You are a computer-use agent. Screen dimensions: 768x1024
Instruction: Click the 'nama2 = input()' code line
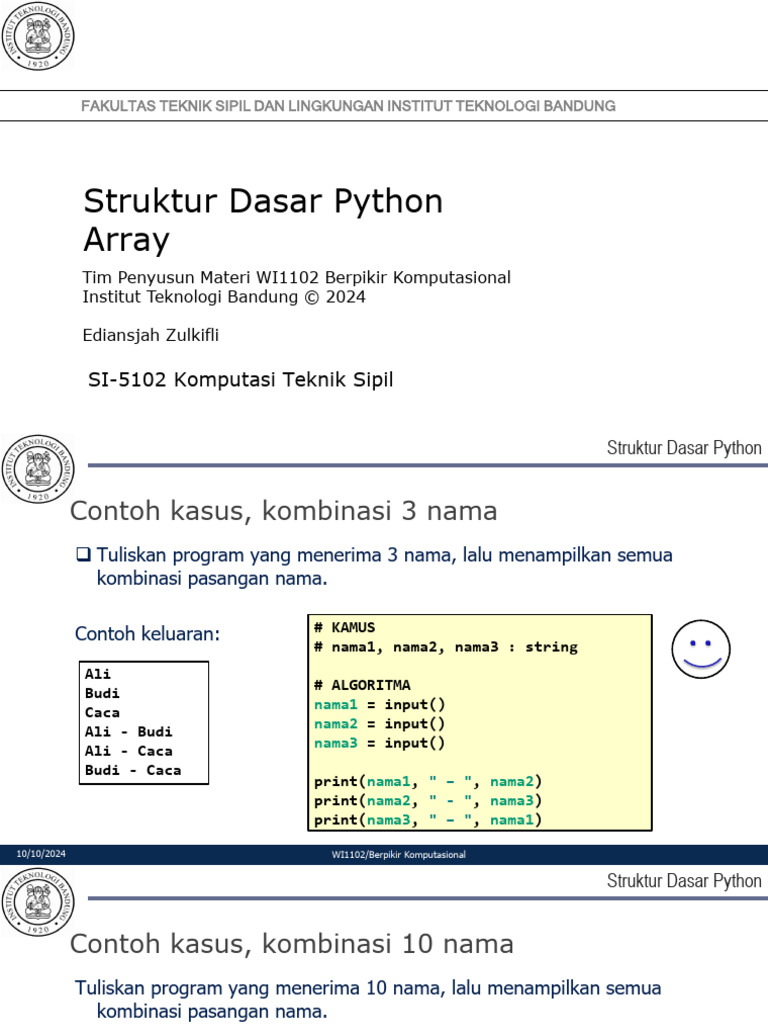pos(379,724)
